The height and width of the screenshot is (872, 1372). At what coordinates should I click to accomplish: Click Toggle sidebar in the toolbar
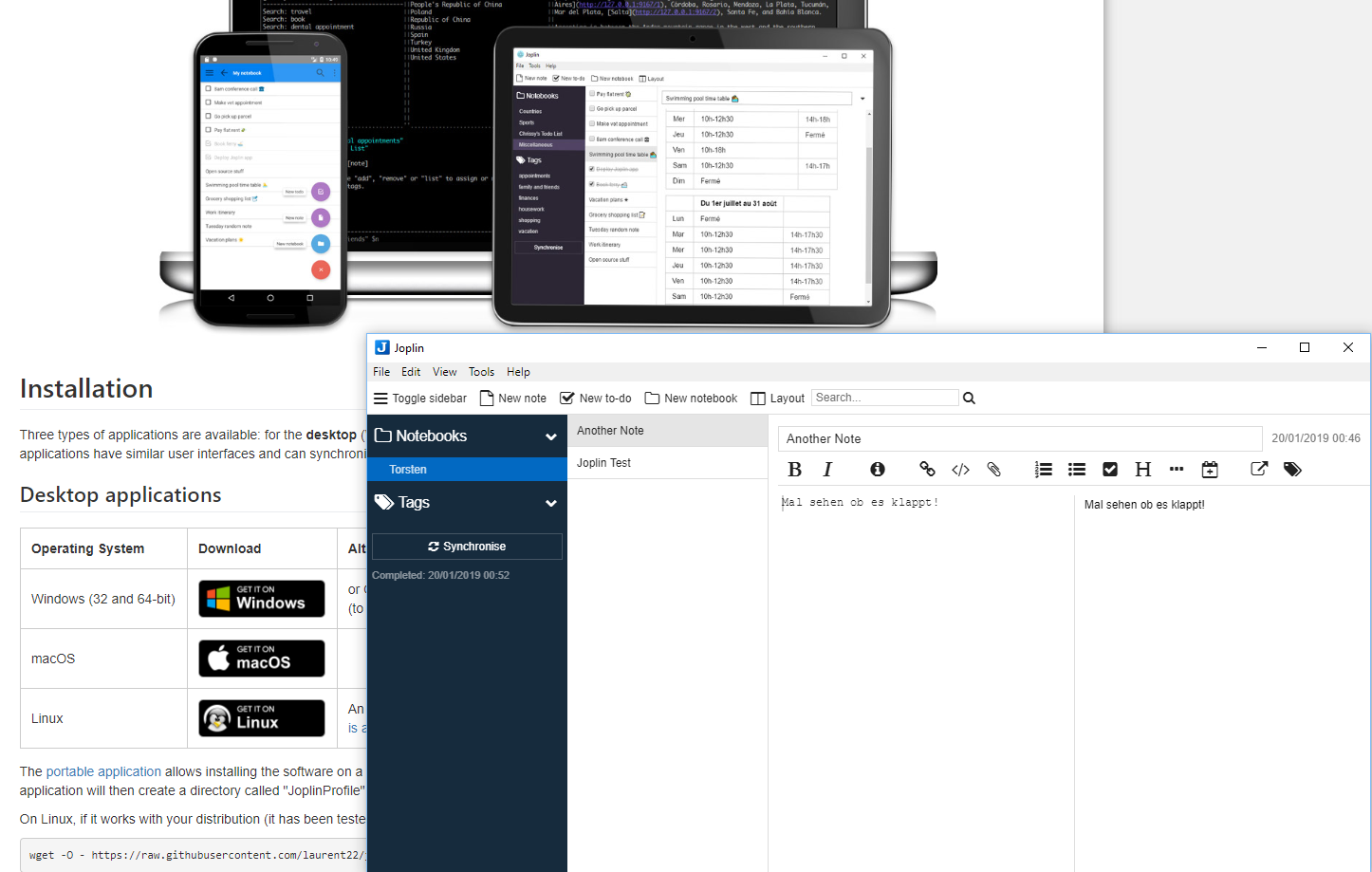(420, 399)
